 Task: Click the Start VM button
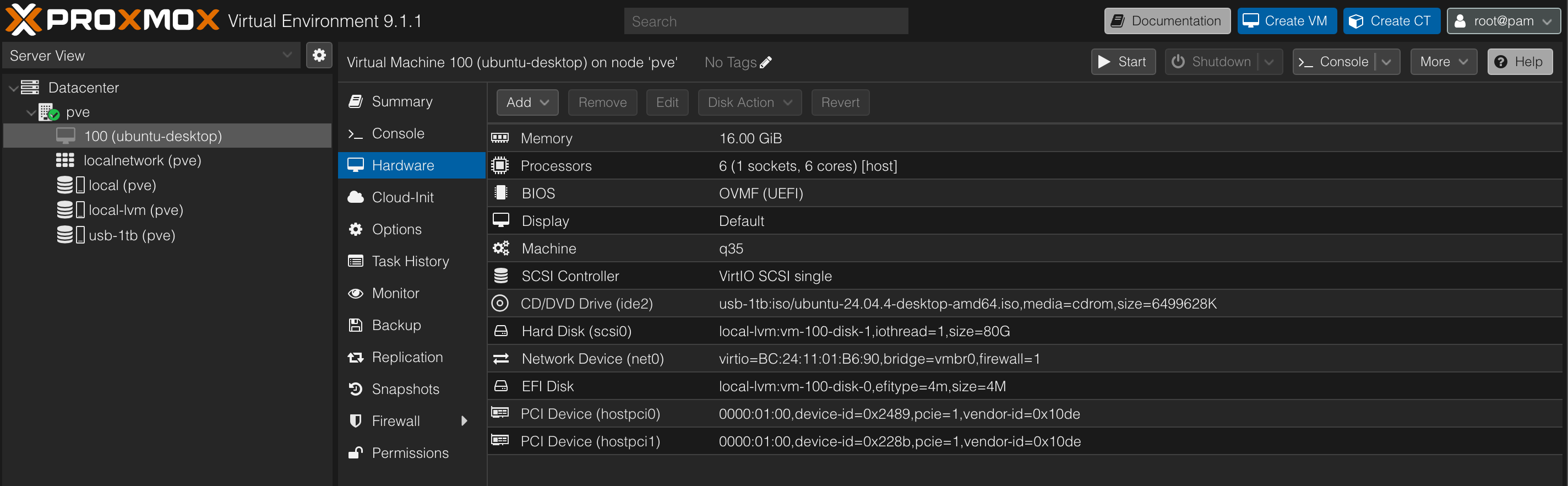1123,62
